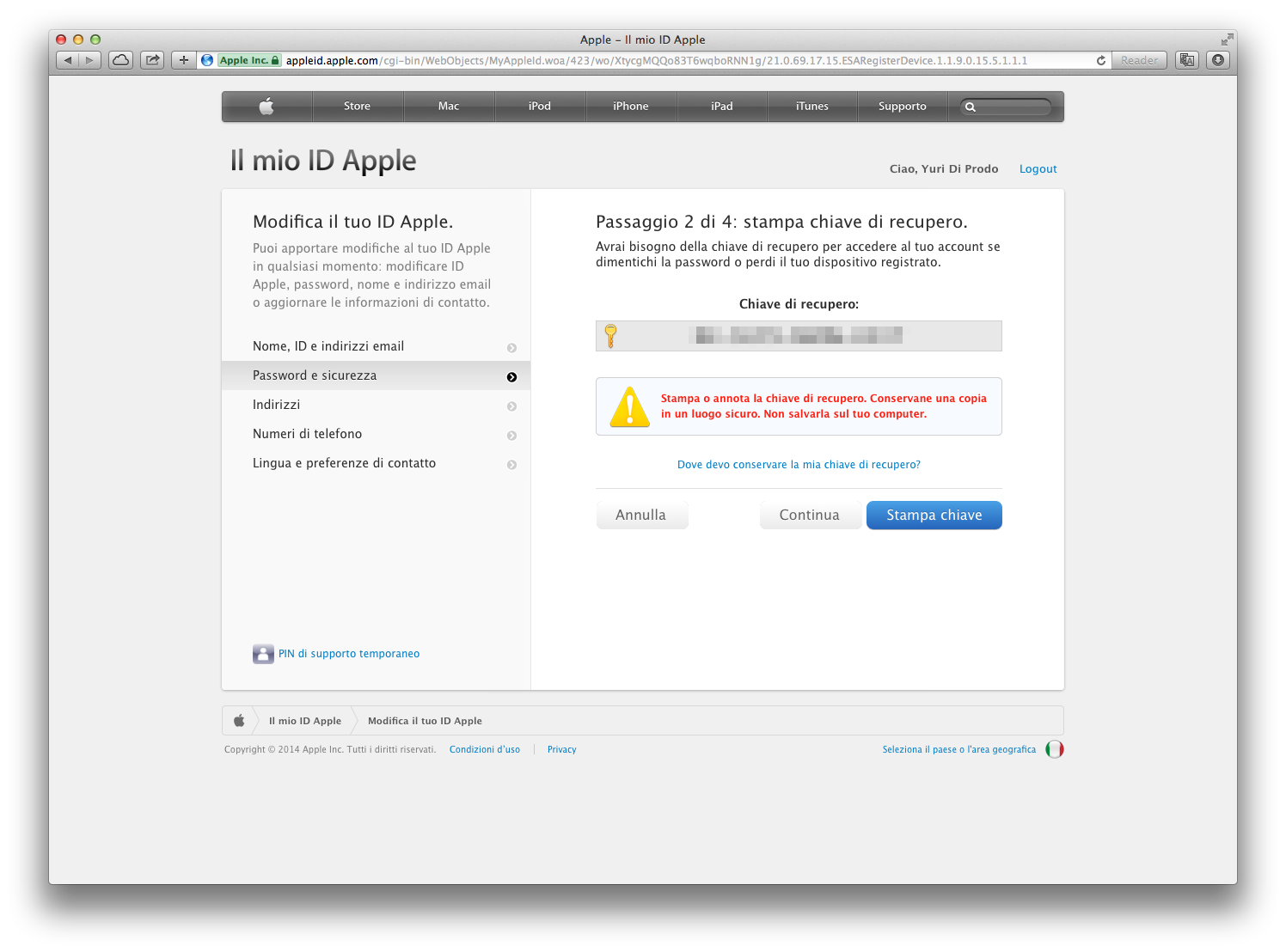Image resolution: width=1286 pixels, height=952 pixels.
Task: Click the Apple logo in breadcrumb bar
Action: pos(239,721)
